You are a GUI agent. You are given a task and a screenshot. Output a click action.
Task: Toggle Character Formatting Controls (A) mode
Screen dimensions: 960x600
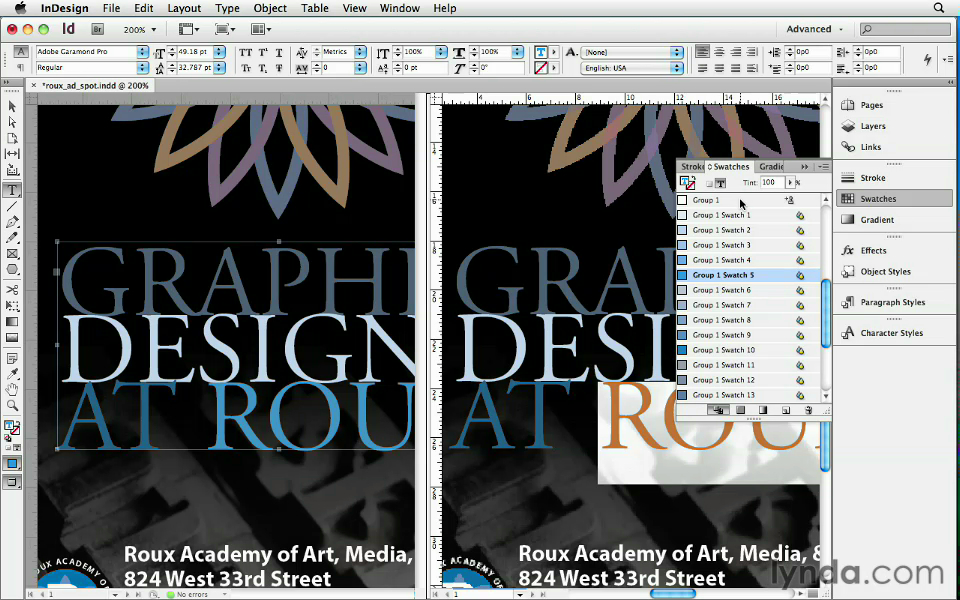20,52
